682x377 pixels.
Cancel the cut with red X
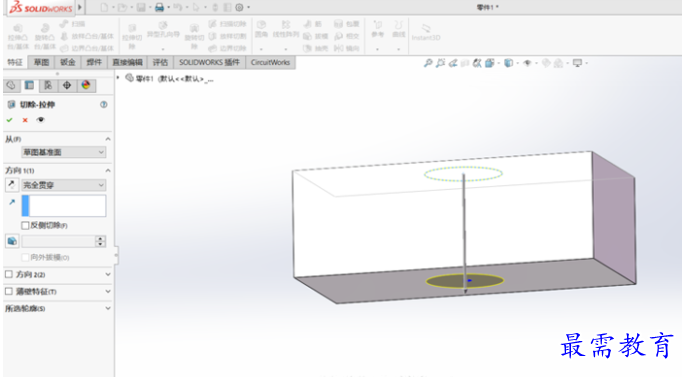point(25,120)
